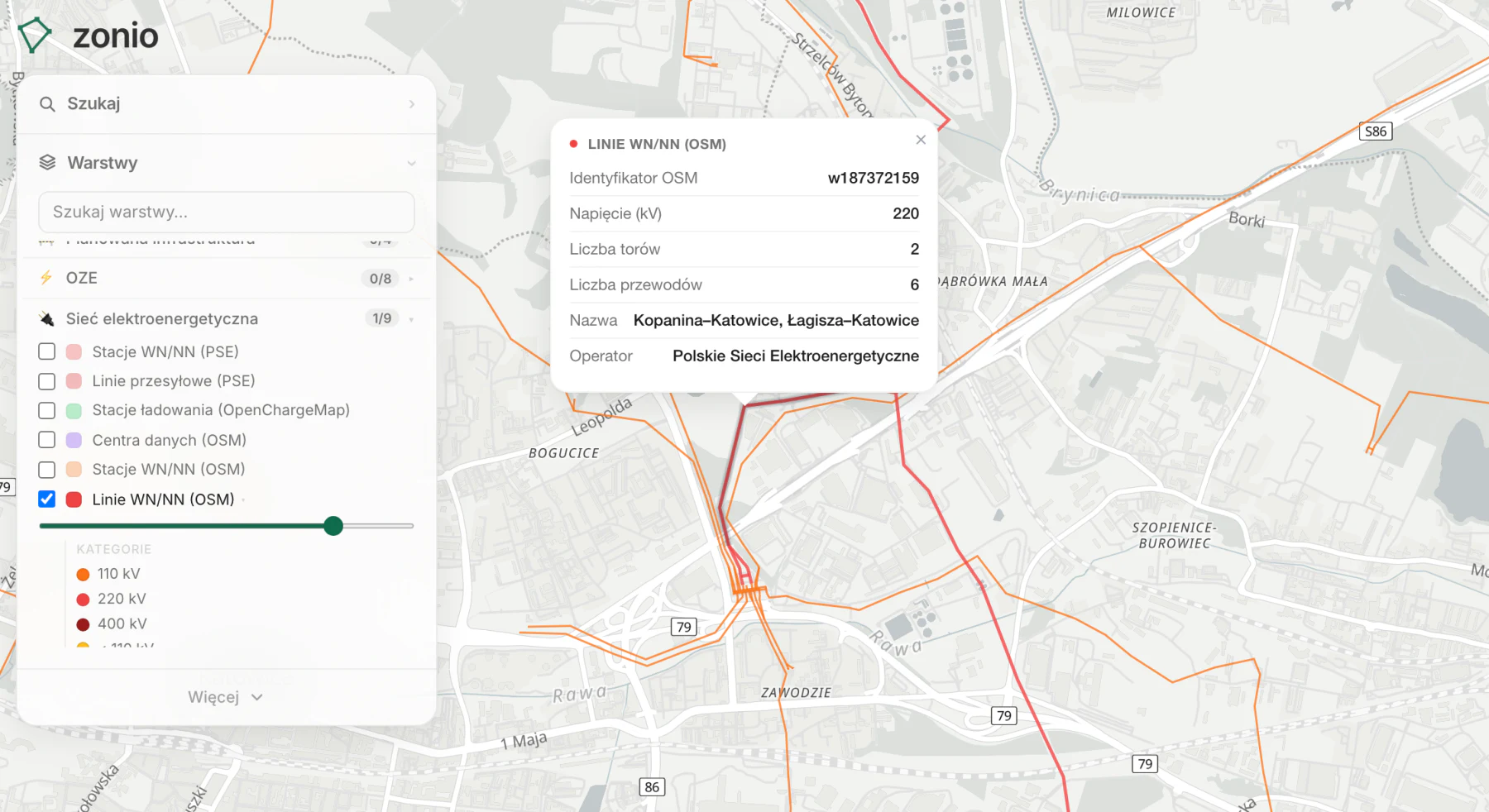This screenshot has height=812, width=1489.
Task: Click the Linie WN/NN (OSM) layer label
Action: tap(163, 499)
